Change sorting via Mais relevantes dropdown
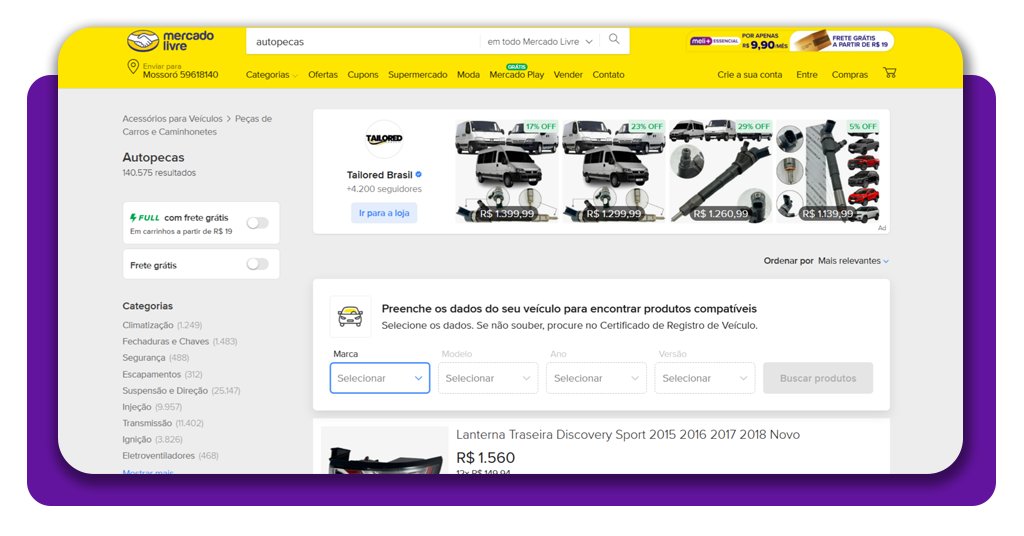 tap(853, 260)
